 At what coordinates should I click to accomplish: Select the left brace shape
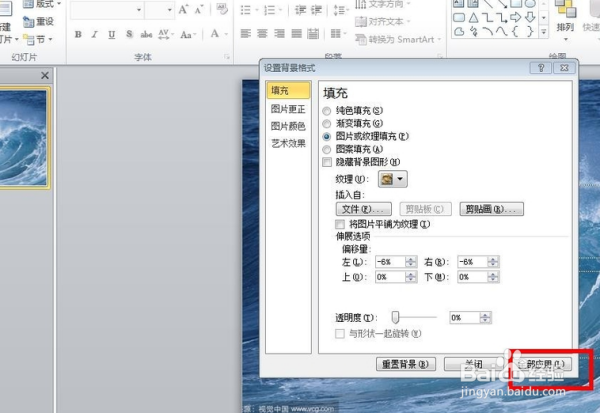click(x=515, y=31)
